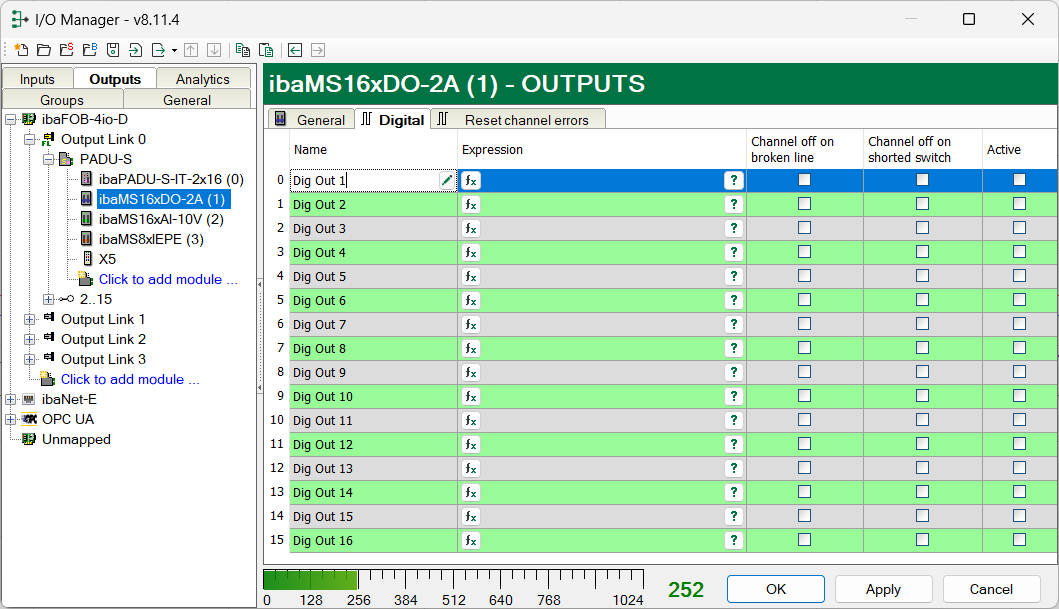This screenshot has width=1059, height=609.
Task: Open the Reset channel errors tab
Action: coord(518,120)
